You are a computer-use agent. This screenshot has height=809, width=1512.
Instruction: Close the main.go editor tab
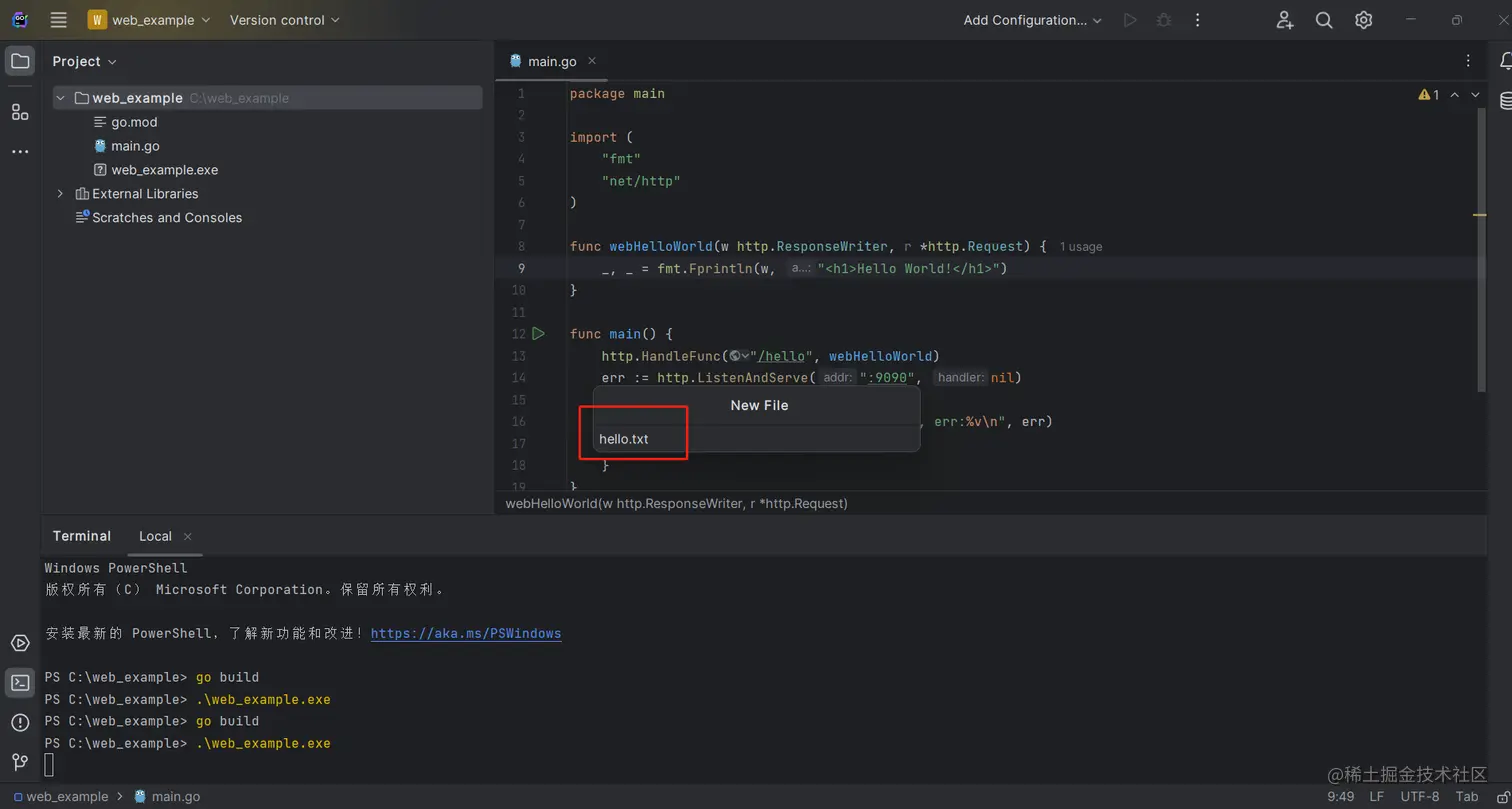pyautogui.click(x=592, y=61)
